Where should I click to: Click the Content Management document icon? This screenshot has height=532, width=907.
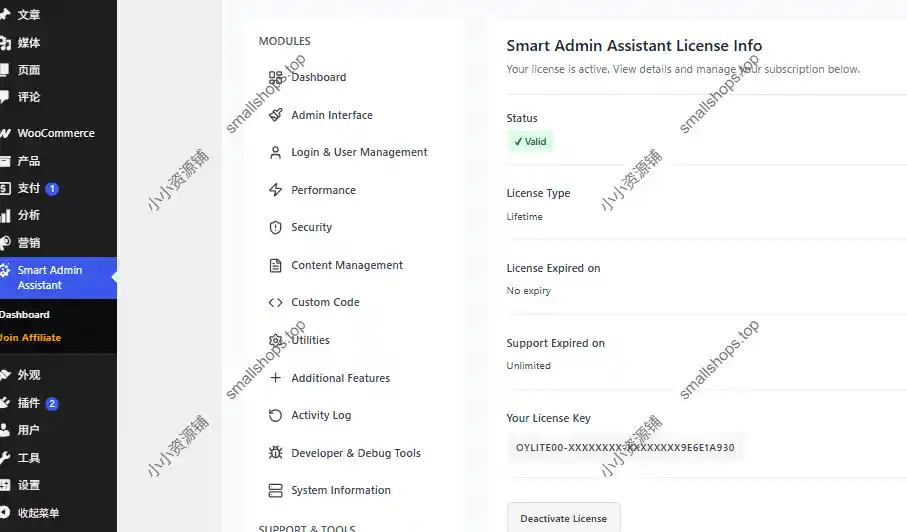(275, 265)
